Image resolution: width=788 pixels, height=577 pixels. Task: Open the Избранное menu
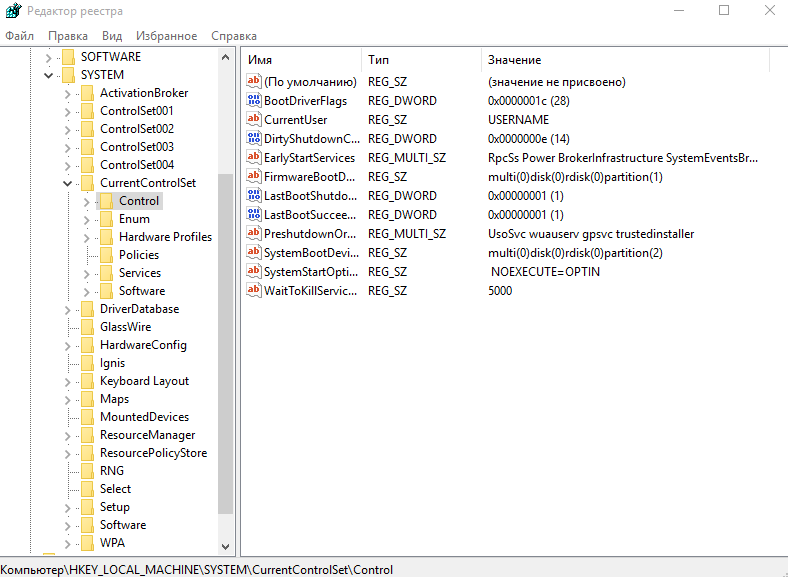coord(166,36)
